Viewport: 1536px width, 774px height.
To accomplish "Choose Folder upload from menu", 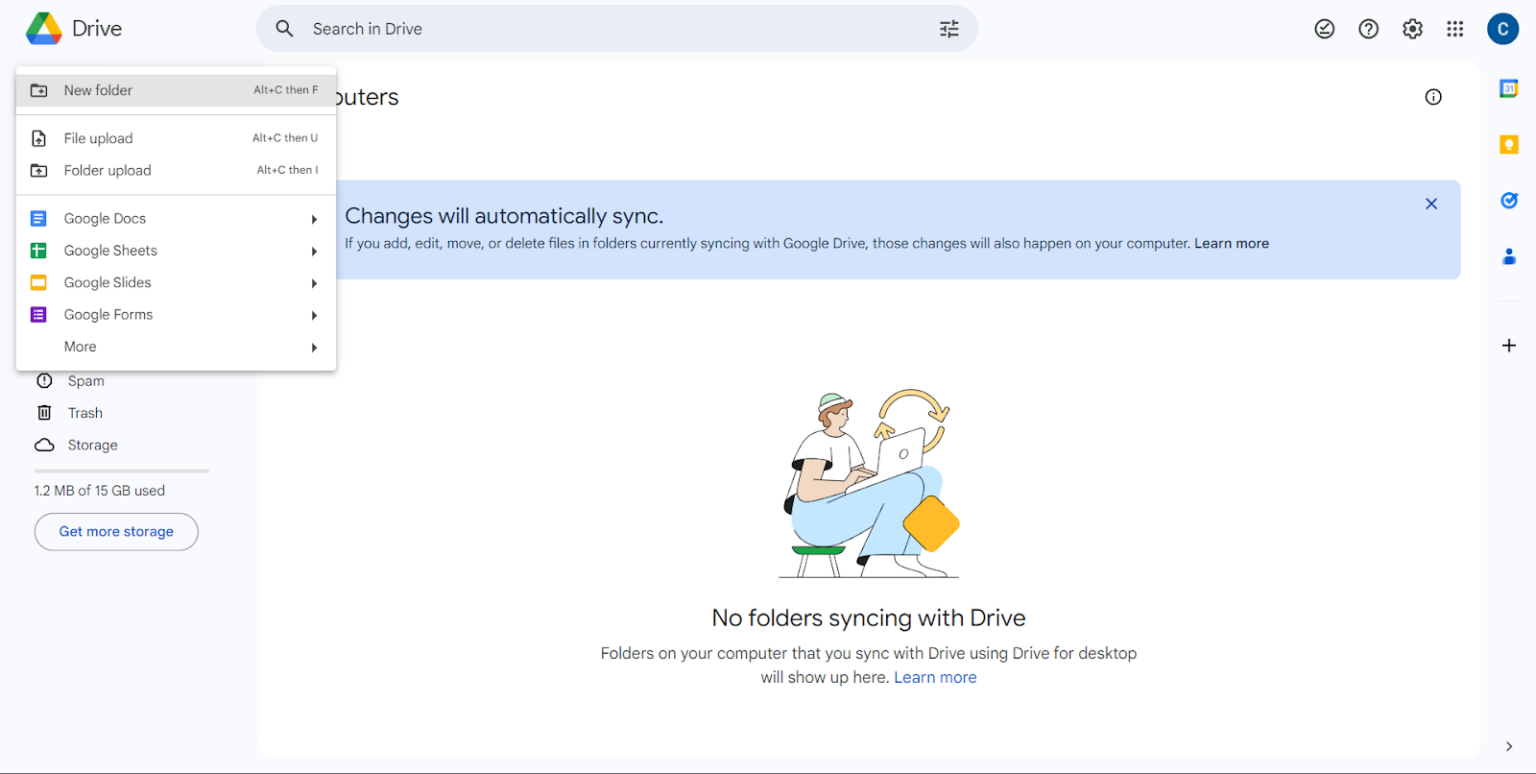I will [x=176, y=170].
